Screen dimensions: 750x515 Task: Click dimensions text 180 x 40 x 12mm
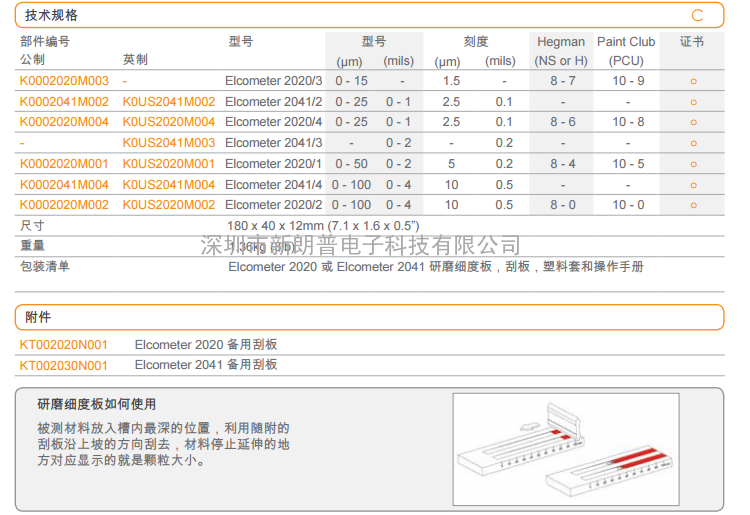coord(276,226)
